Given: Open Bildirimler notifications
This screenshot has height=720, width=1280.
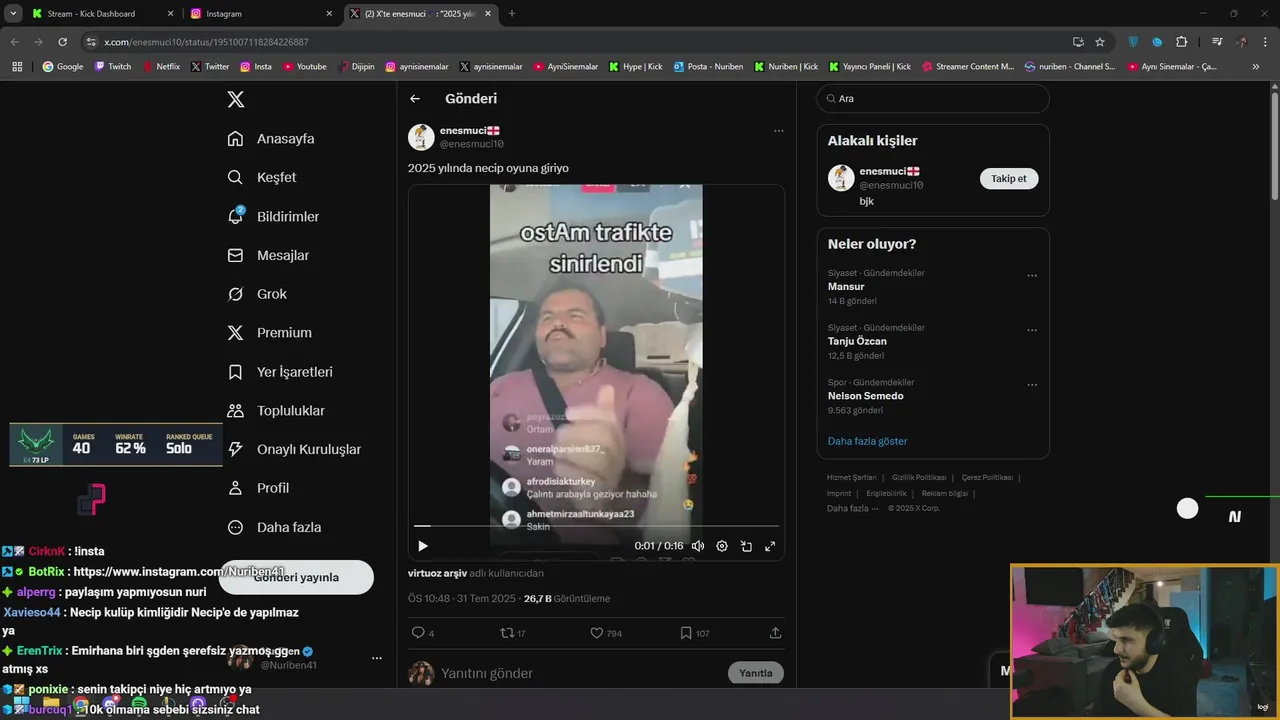Looking at the screenshot, I should [273, 216].
